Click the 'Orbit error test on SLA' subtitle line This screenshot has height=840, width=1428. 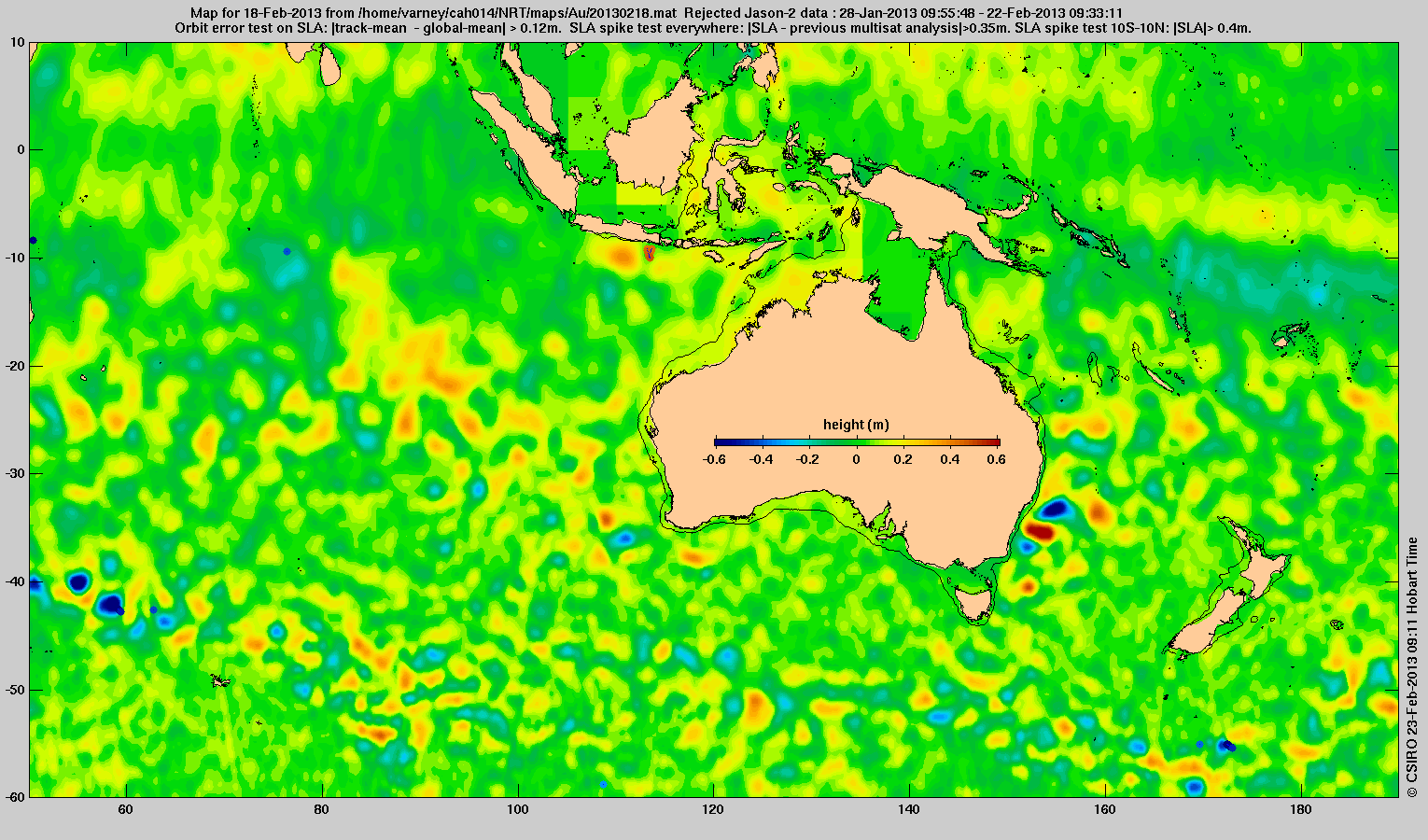(713, 28)
